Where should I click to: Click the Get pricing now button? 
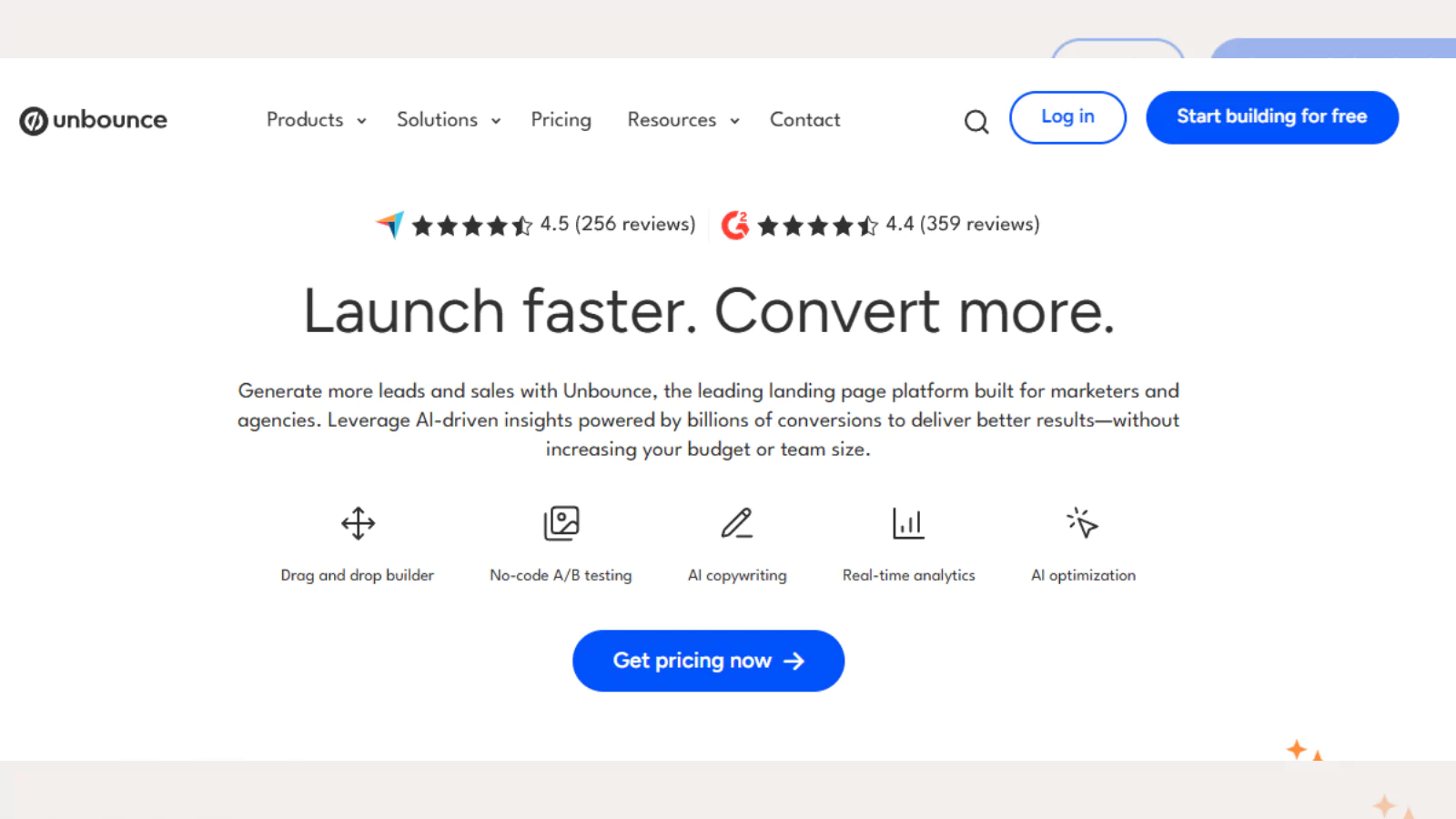(x=708, y=661)
